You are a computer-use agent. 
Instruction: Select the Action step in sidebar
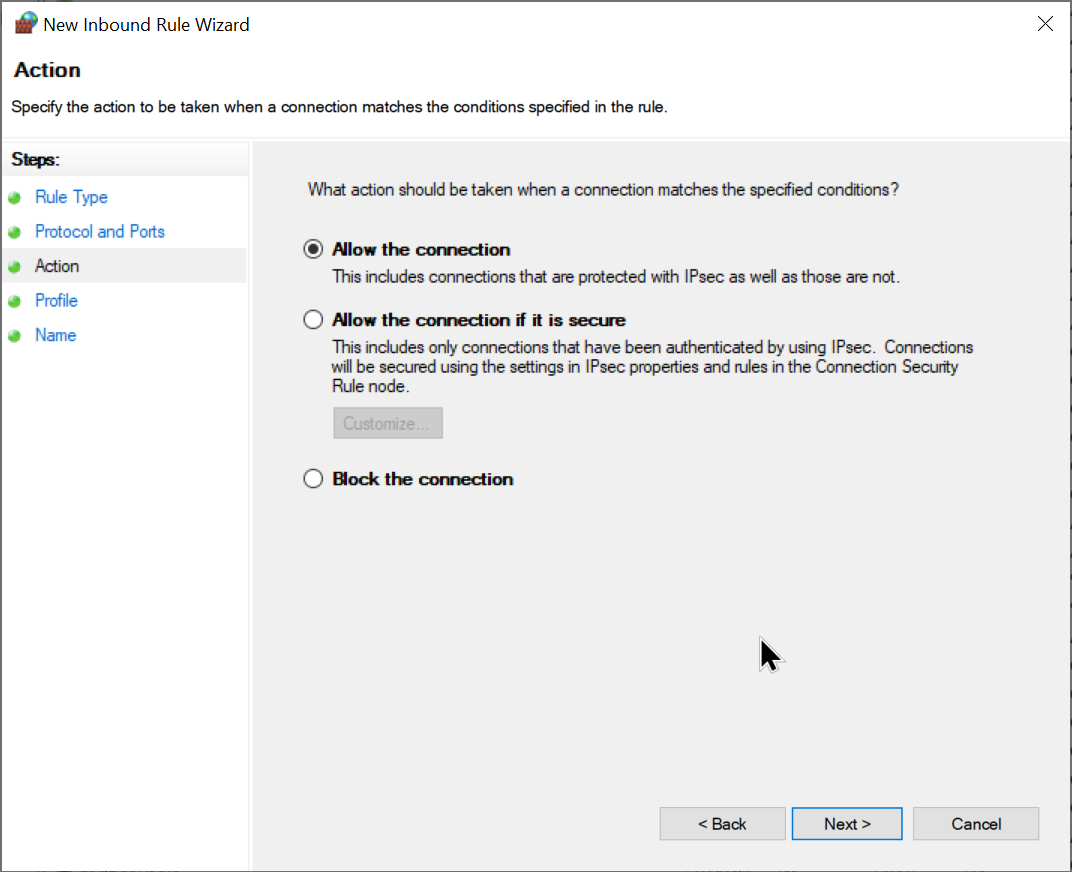pos(57,265)
